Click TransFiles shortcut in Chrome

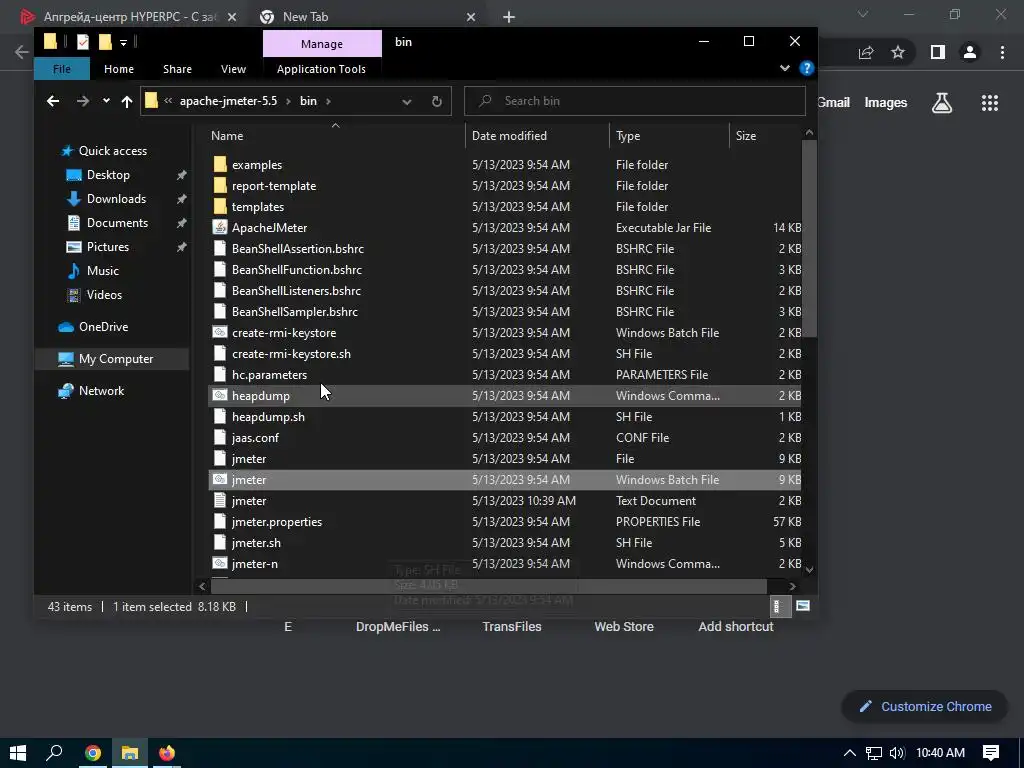pos(511,626)
